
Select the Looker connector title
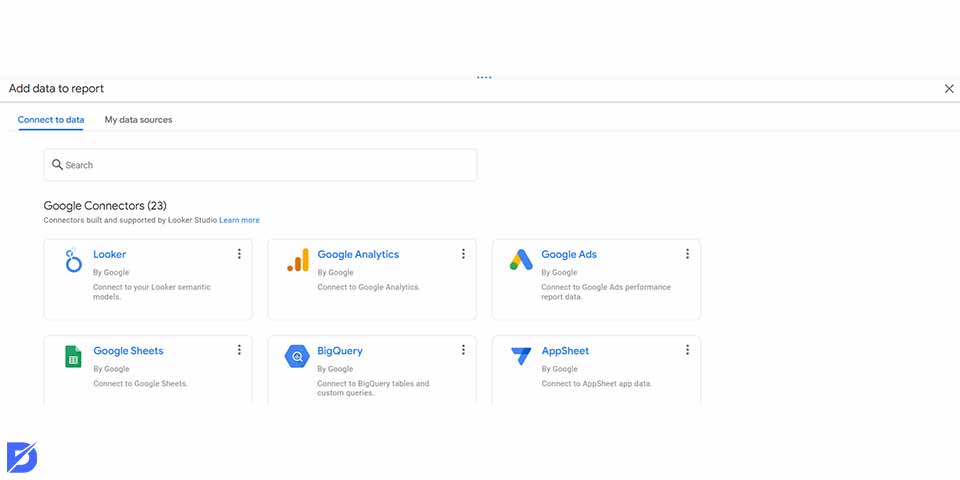click(x=110, y=254)
